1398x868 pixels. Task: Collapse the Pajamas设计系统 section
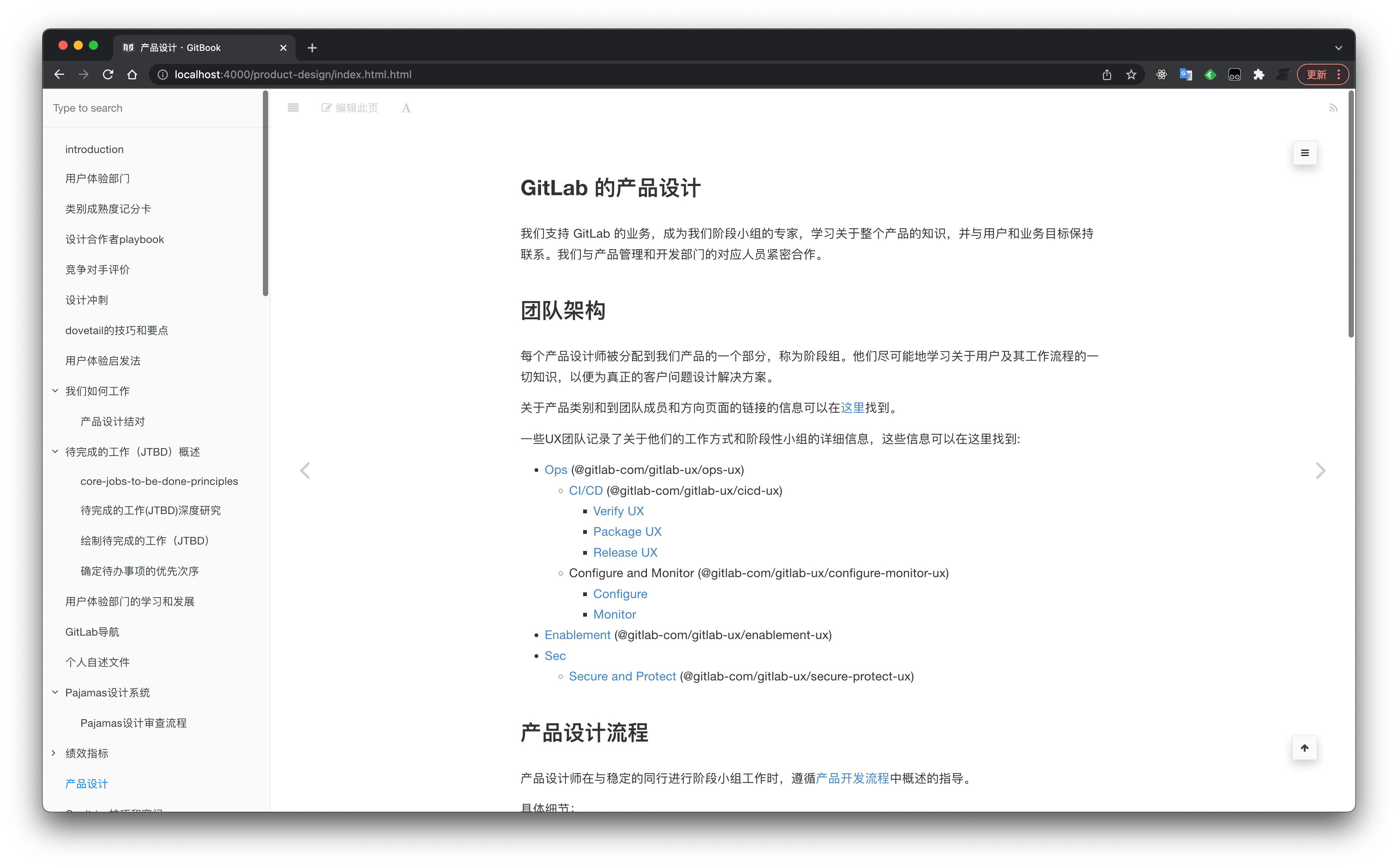click(x=55, y=692)
